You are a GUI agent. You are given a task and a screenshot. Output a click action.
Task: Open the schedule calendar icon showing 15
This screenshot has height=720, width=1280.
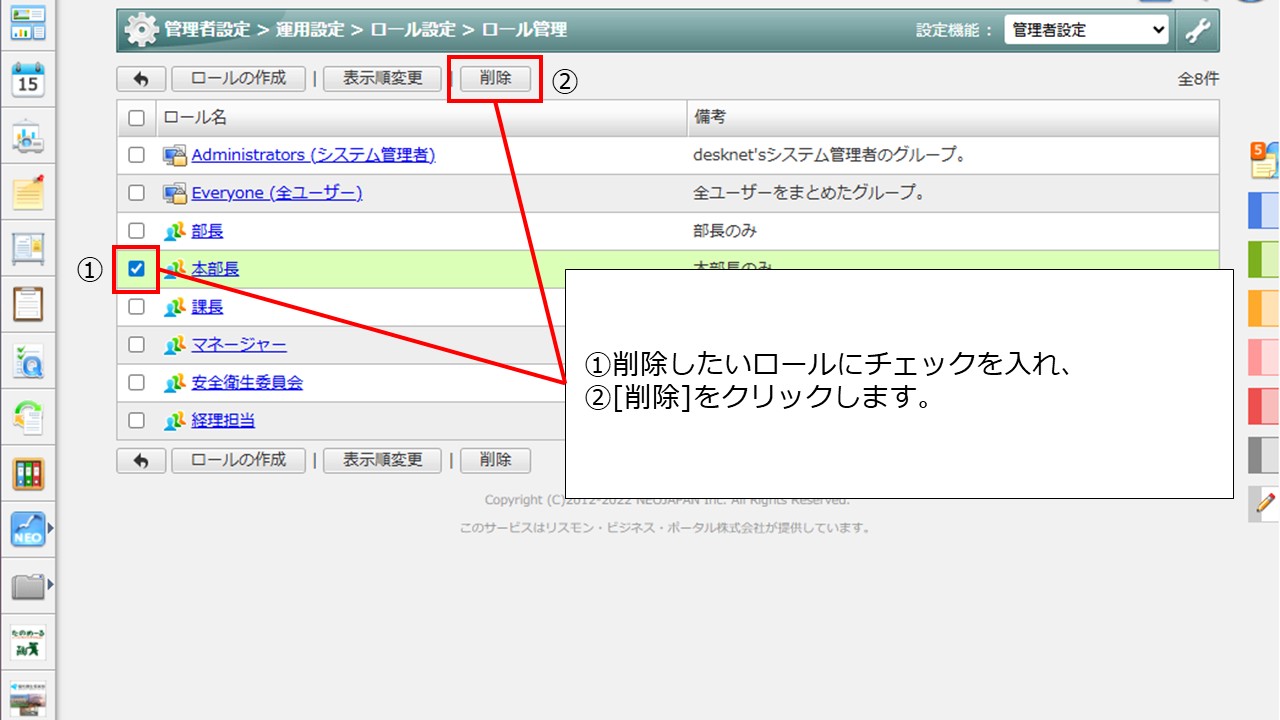click(28, 80)
